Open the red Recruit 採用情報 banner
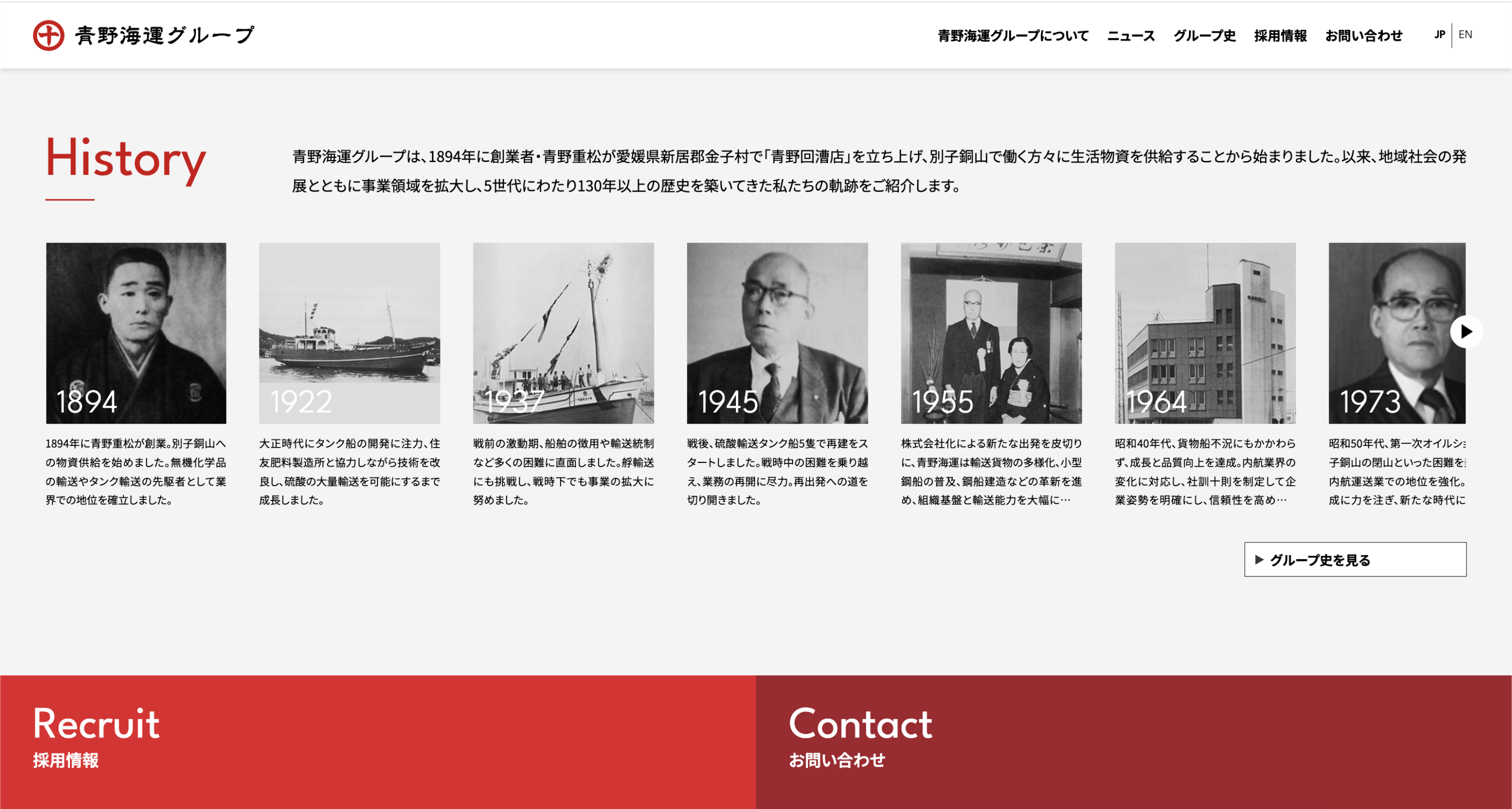Image resolution: width=1512 pixels, height=809 pixels. 377,741
